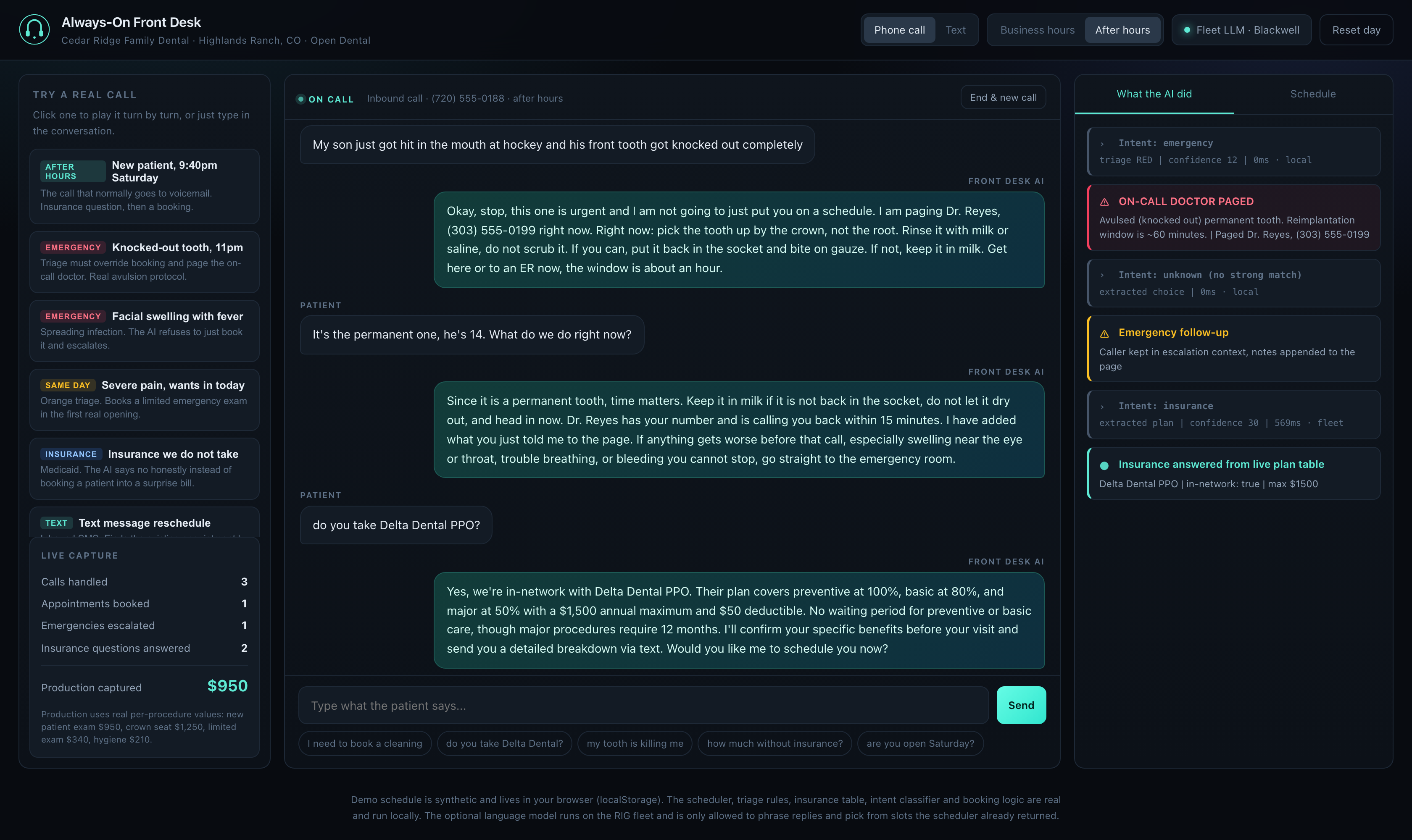Click the TRY A REAL CALL heading
This screenshot has width=1412, height=840.
pyautogui.click(x=85, y=95)
